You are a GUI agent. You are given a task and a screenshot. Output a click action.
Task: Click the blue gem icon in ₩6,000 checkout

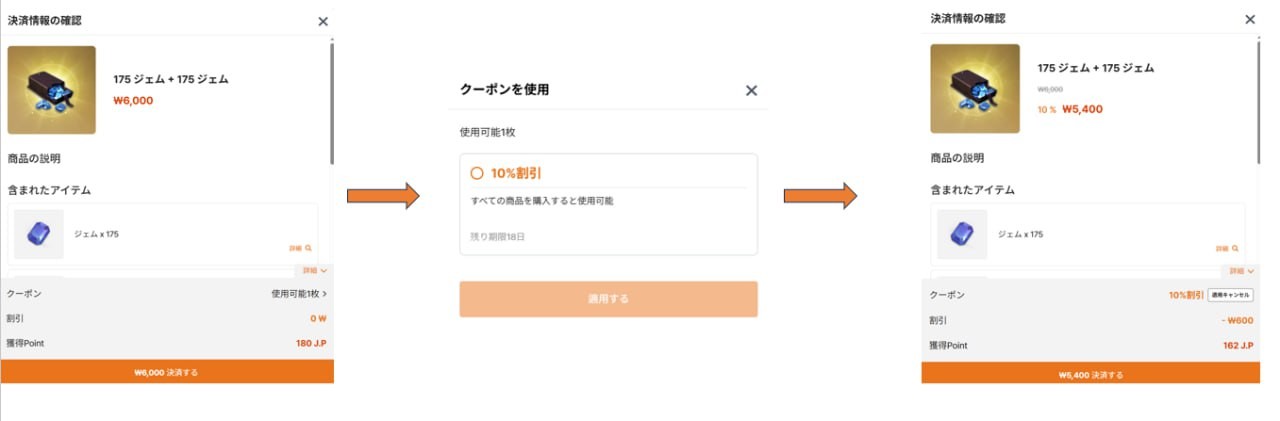click(39, 234)
